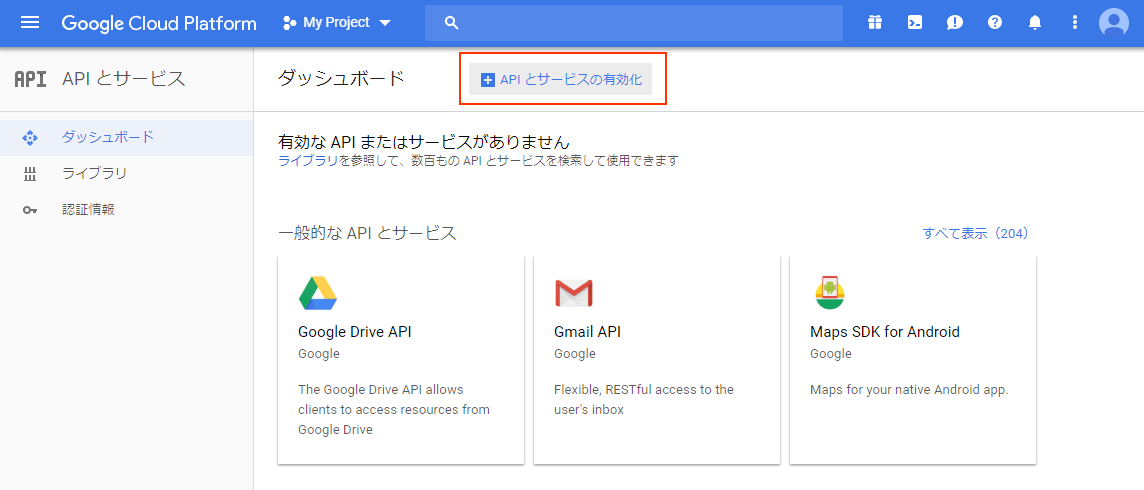Focus the top search input field

pyautogui.click(x=633, y=23)
